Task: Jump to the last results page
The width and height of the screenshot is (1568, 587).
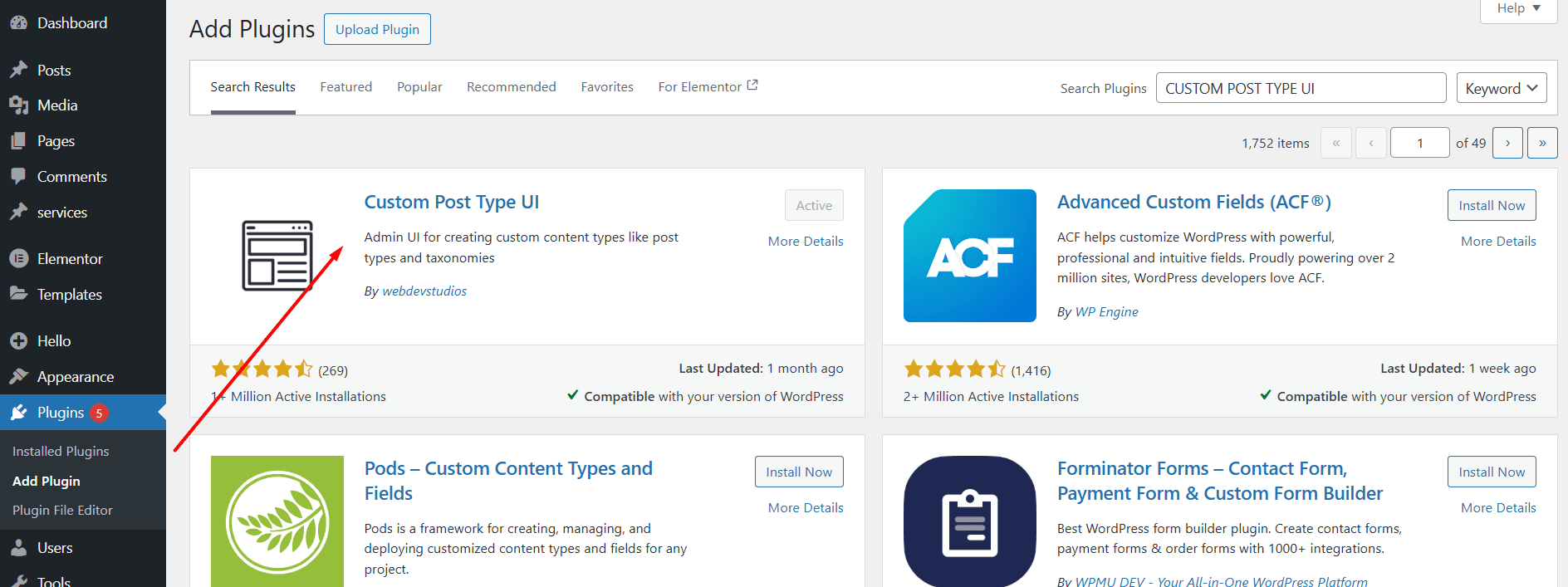Action: point(1542,143)
